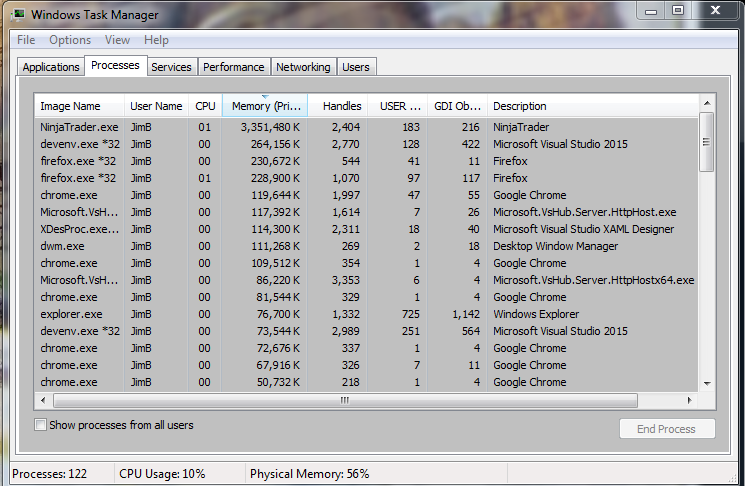Click the horizontal scrollbar left arrow
Viewport: 745px width, 486px height.
tap(44, 400)
